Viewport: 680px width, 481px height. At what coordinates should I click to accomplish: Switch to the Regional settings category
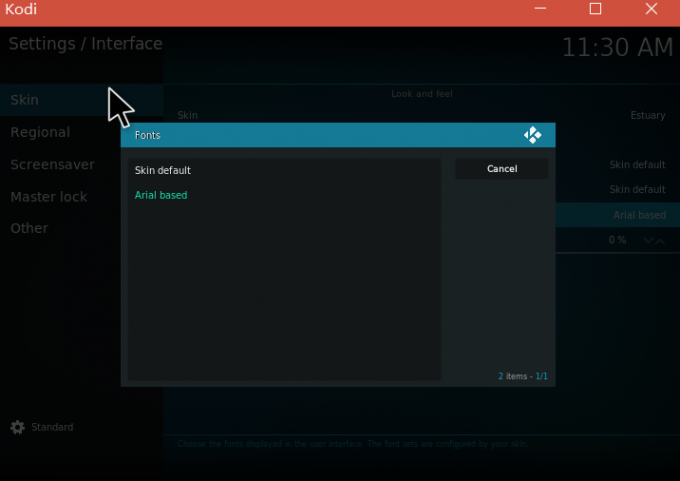(x=40, y=132)
